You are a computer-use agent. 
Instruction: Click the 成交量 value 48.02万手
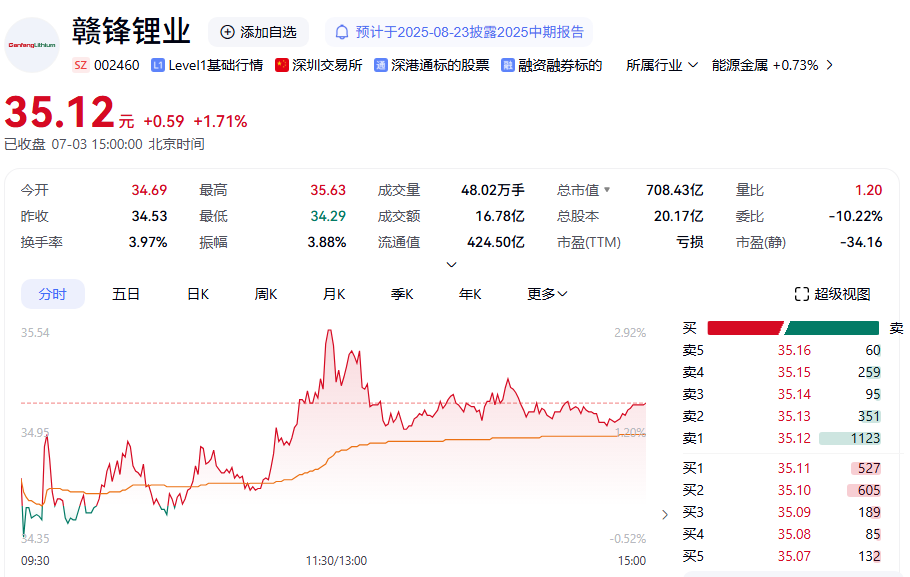pos(493,190)
